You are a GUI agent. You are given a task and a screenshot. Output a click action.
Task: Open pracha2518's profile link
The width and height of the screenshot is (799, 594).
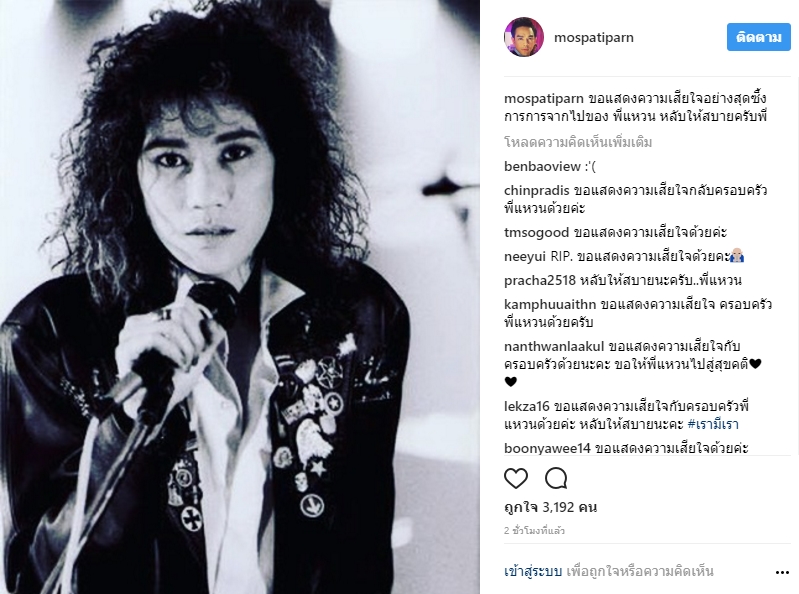[x=540, y=280]
